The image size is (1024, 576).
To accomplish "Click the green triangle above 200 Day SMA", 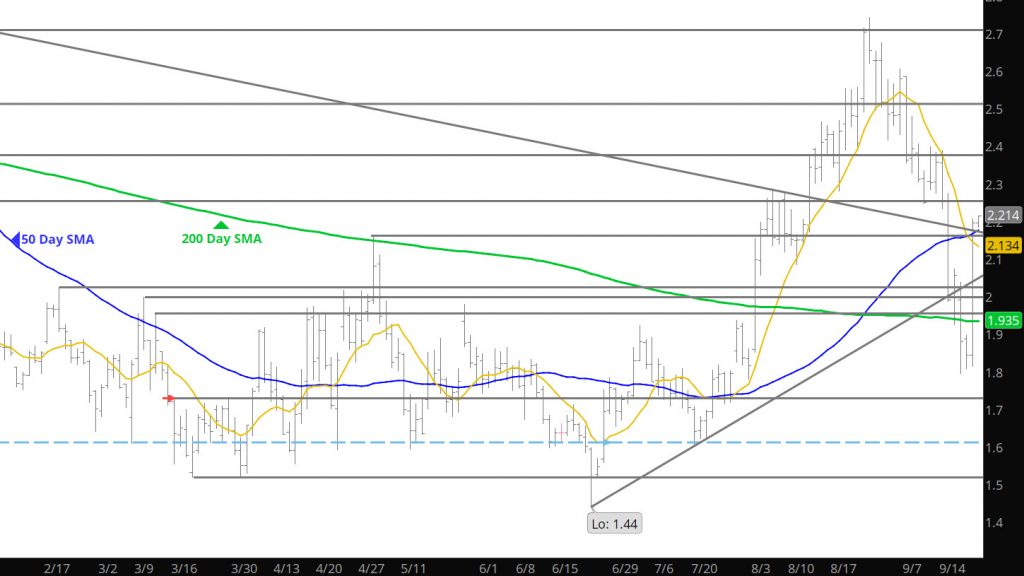I will tap(220, 224).
